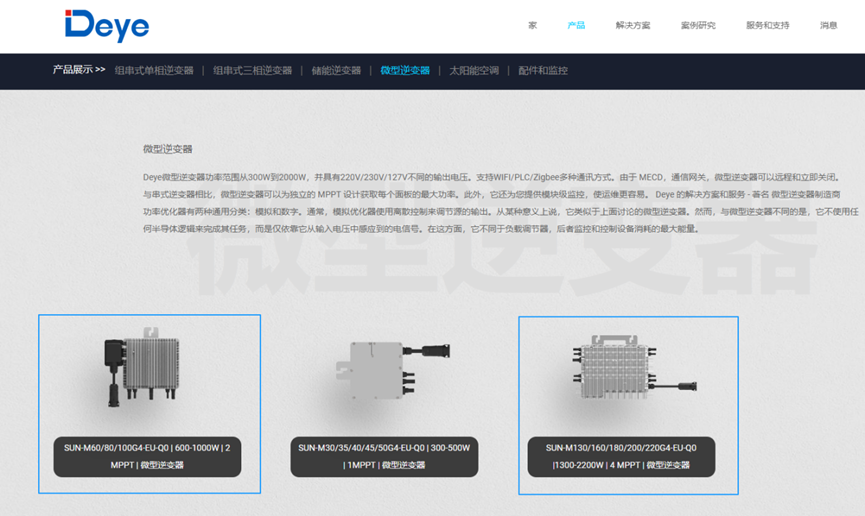Select 组串式三相逆变器 category tab
The height and width of the screenshot is (516, 865).
pyautogui.click(x=253, y=71)
